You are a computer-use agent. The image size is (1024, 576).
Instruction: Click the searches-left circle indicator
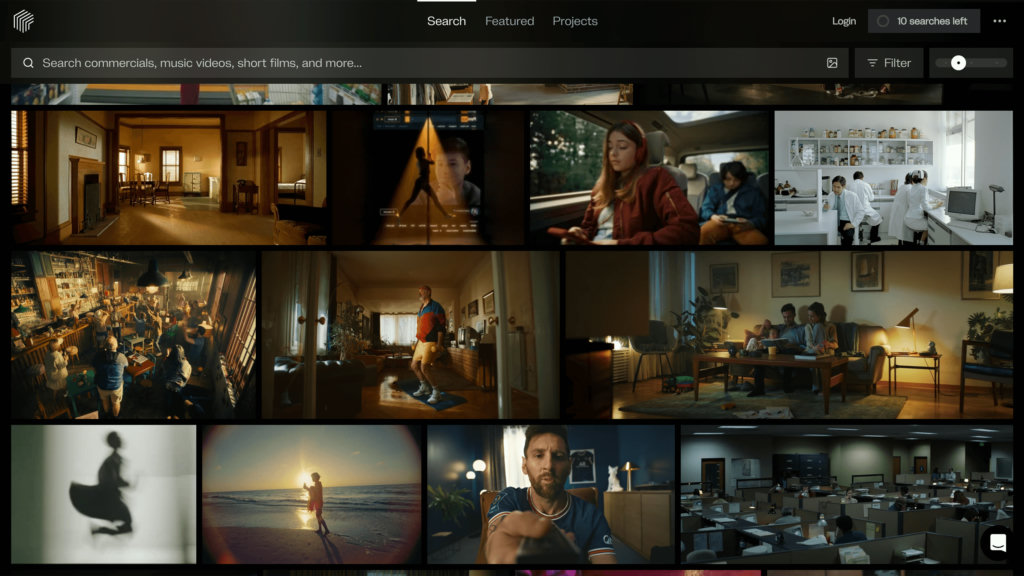pyautogui.click(x=883, y=21)
